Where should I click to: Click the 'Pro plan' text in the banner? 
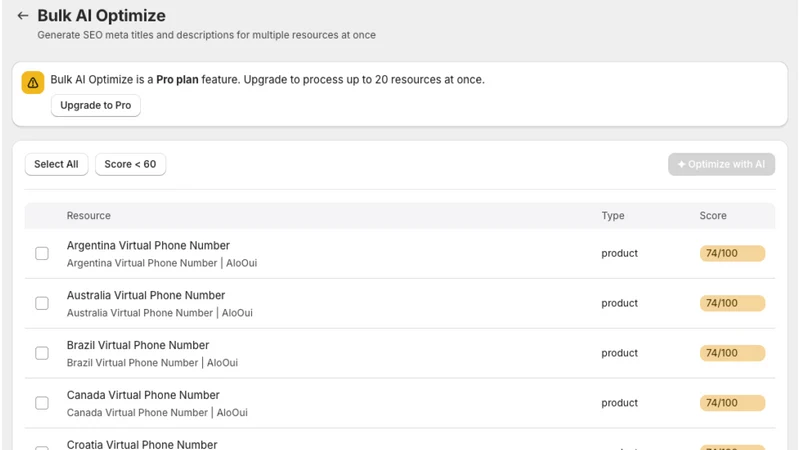coord(177,80)
